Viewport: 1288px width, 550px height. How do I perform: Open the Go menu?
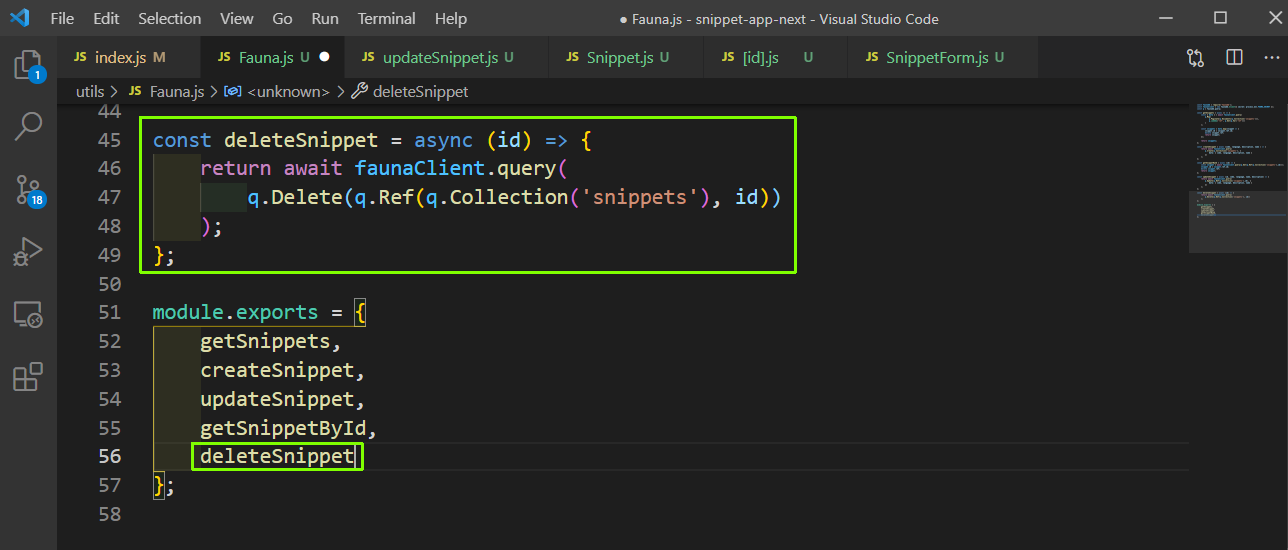(283, 19)
